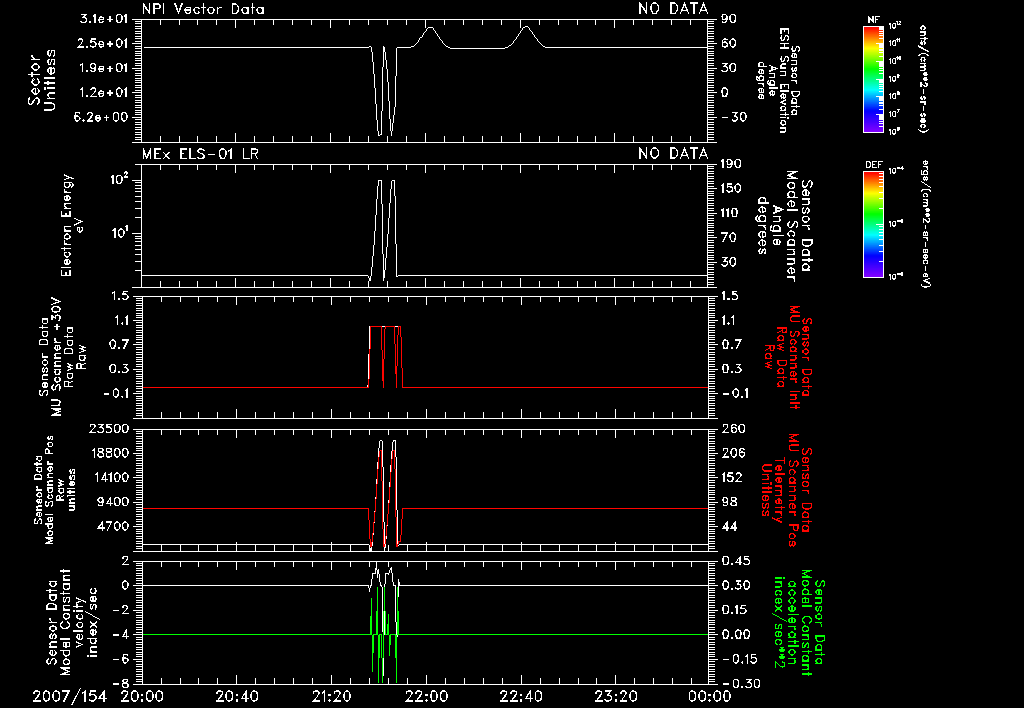Click the '6.2e+00' sector tick label
This screenshot has width=1024, height=708.
[x=103, y=118]
